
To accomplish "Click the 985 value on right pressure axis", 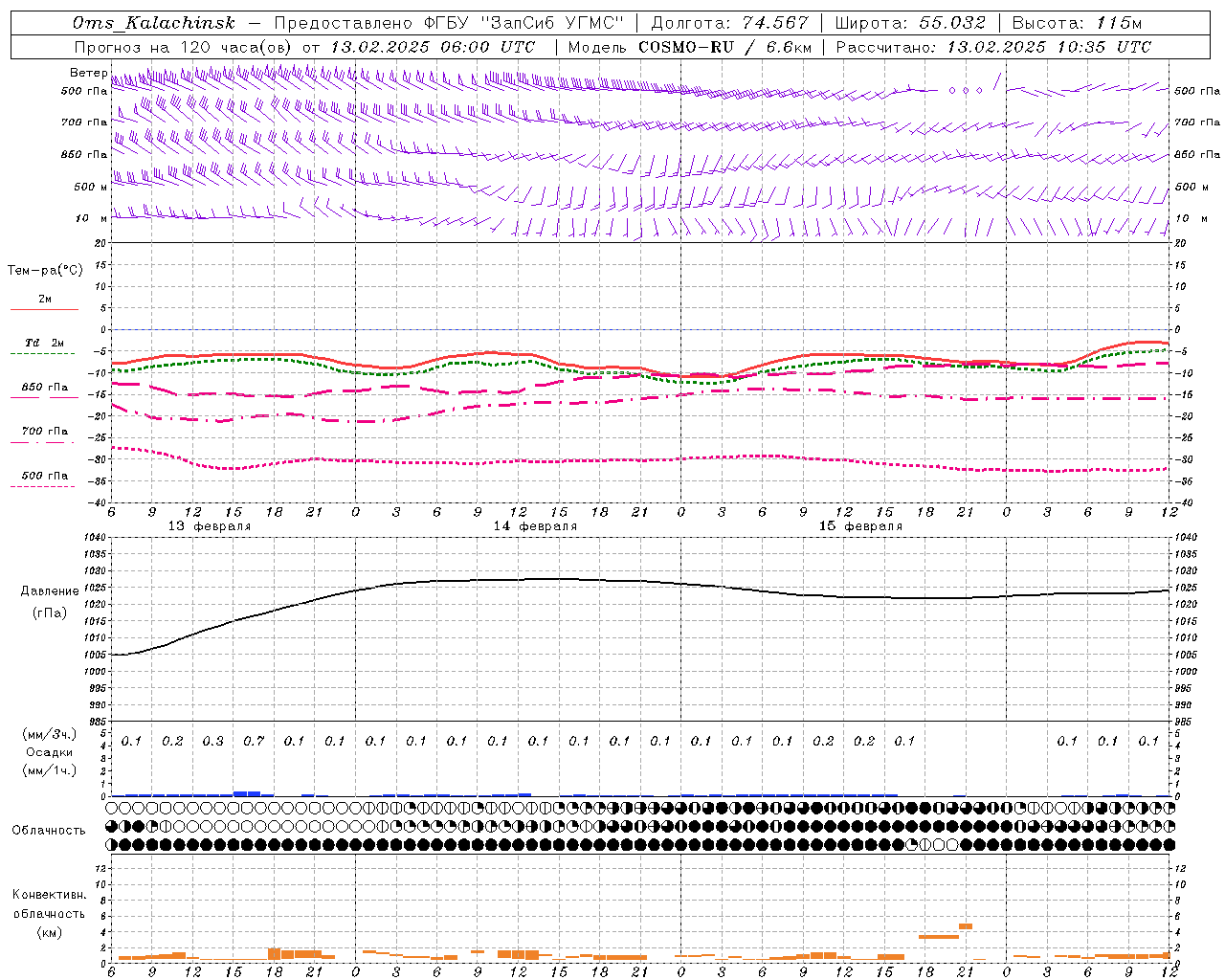I will point(1185,722).
